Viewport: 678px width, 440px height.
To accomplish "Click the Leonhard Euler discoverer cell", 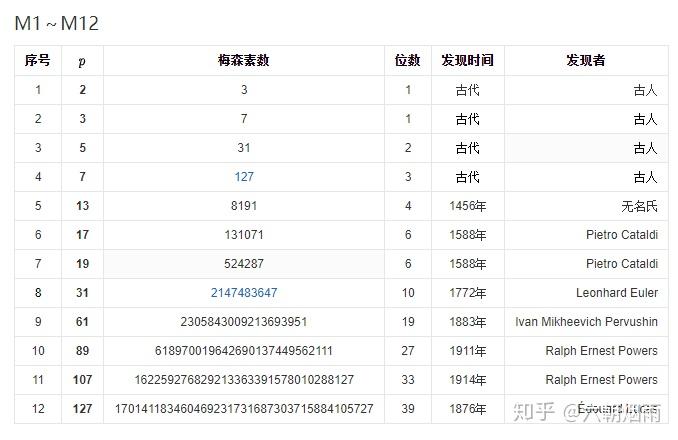I will point(616,293).
